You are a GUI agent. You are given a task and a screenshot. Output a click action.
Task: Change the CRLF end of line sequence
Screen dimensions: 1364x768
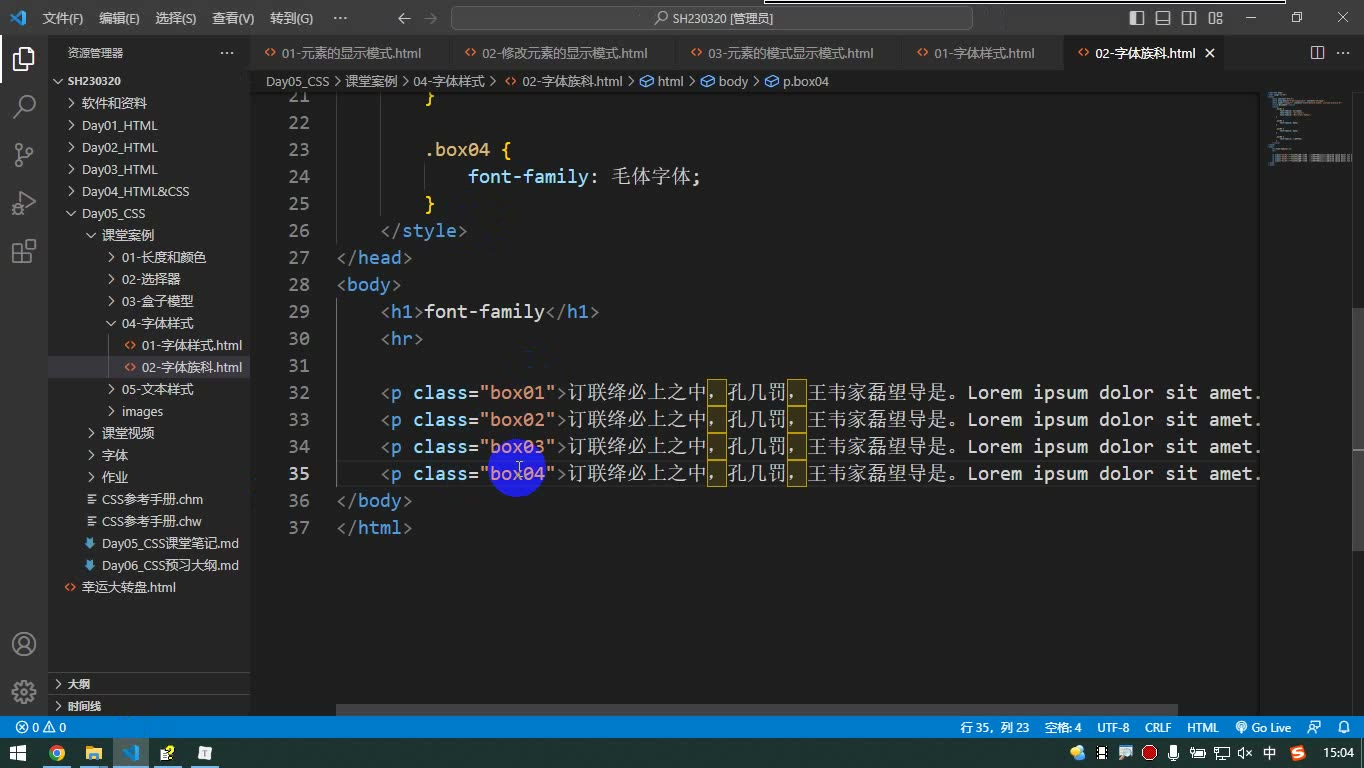[1158, 728]
